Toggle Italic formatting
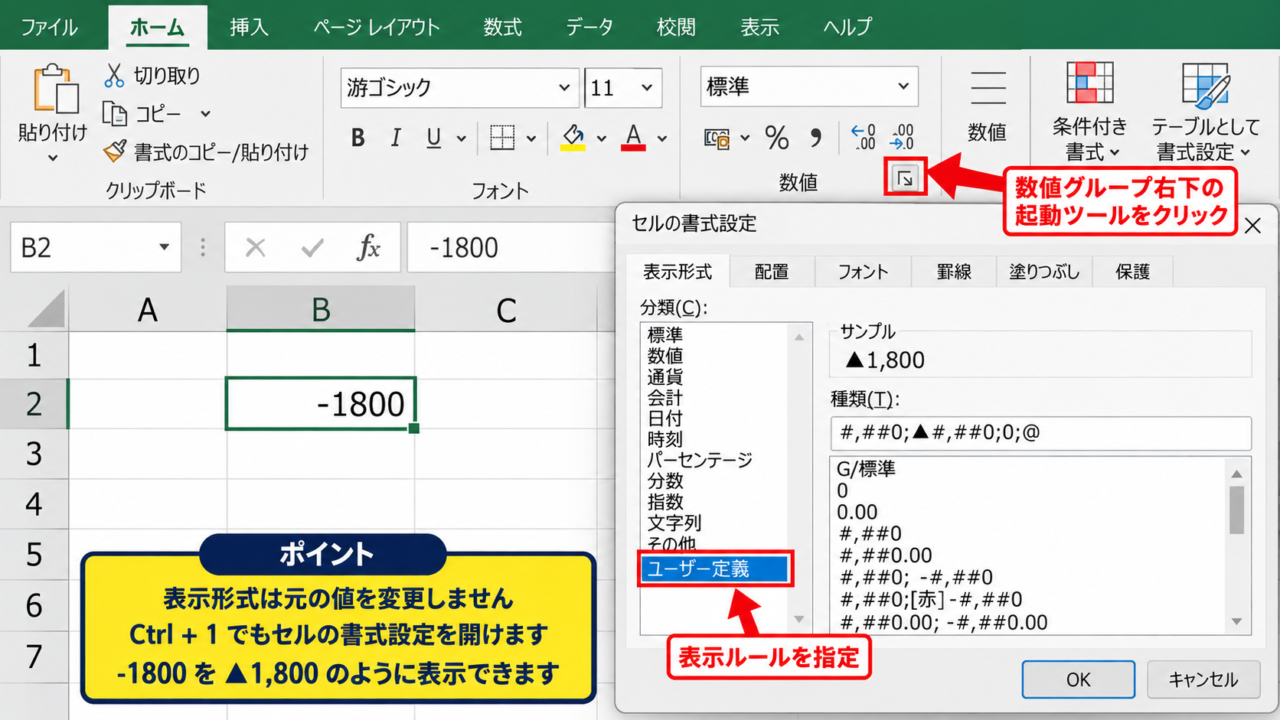The height and width of the screenshot is (720, 1280). [x=396, y=138]
